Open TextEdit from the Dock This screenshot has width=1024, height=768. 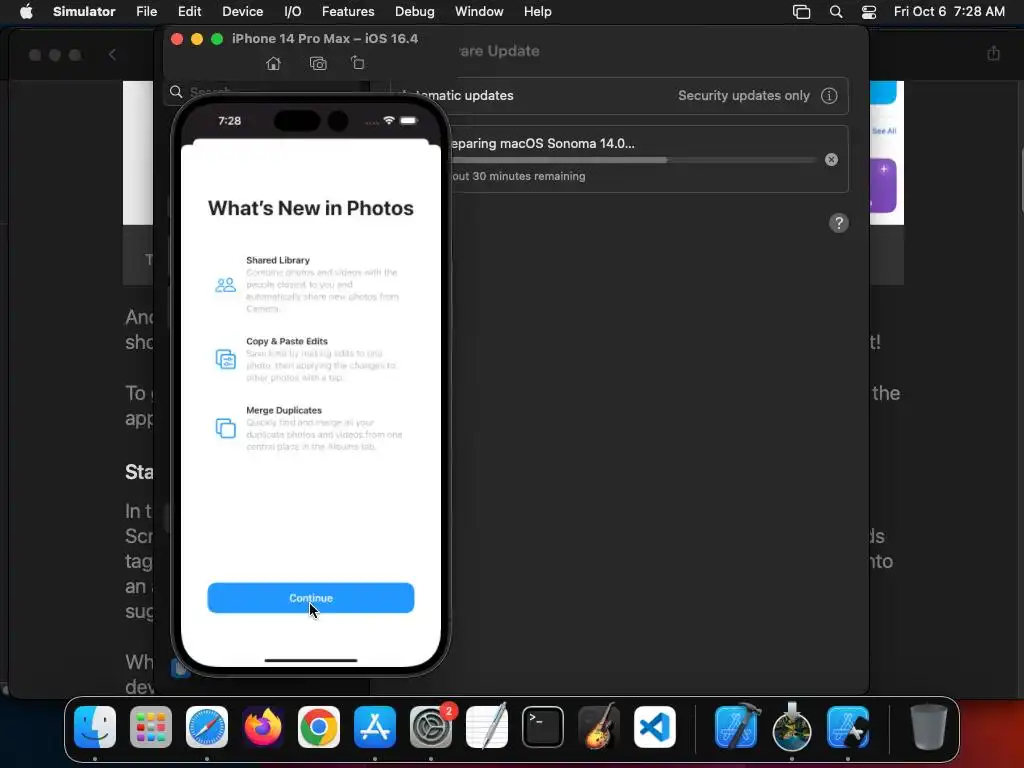487,727
